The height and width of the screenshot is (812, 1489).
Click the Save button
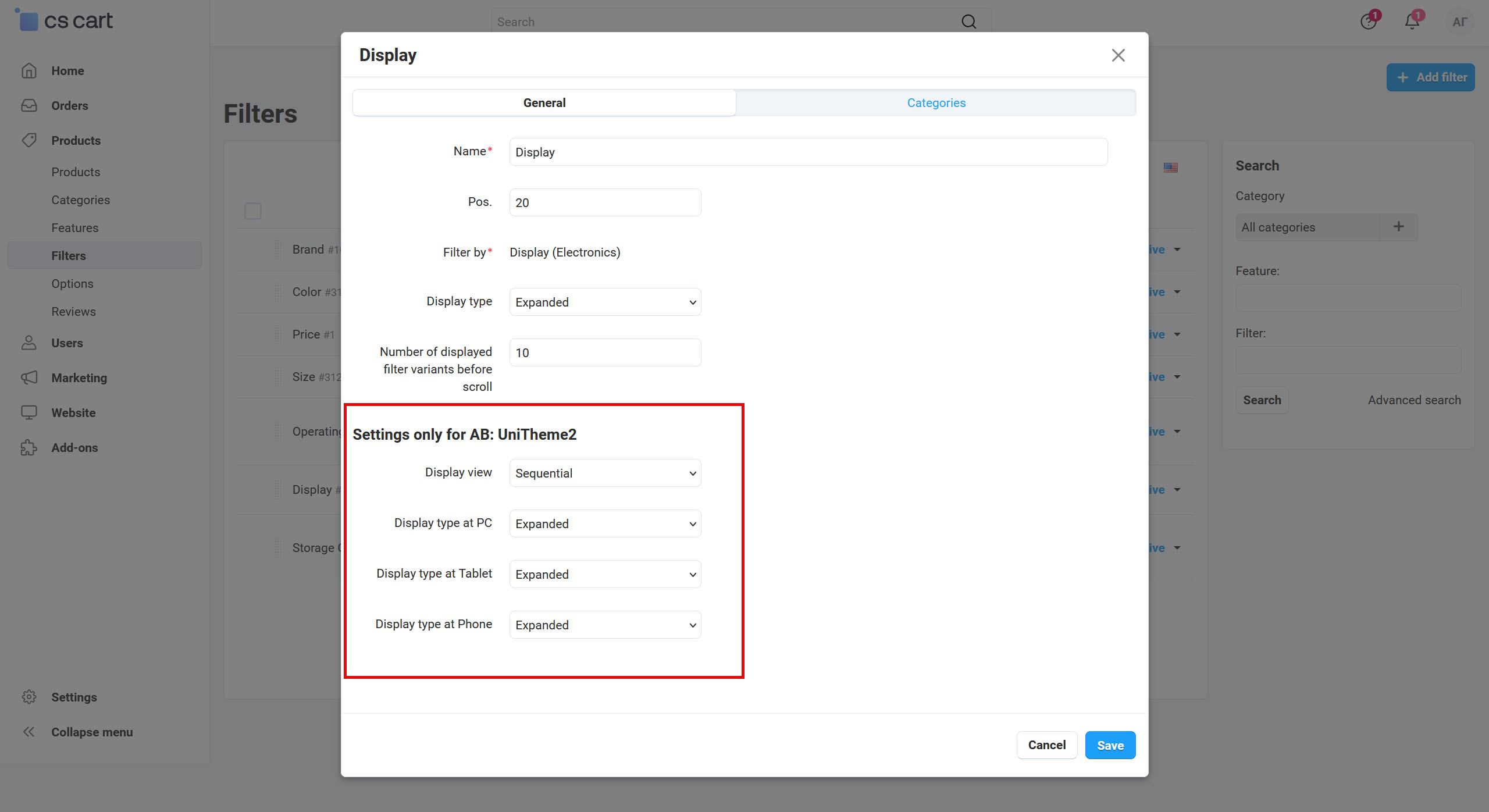click(1110, 745)
